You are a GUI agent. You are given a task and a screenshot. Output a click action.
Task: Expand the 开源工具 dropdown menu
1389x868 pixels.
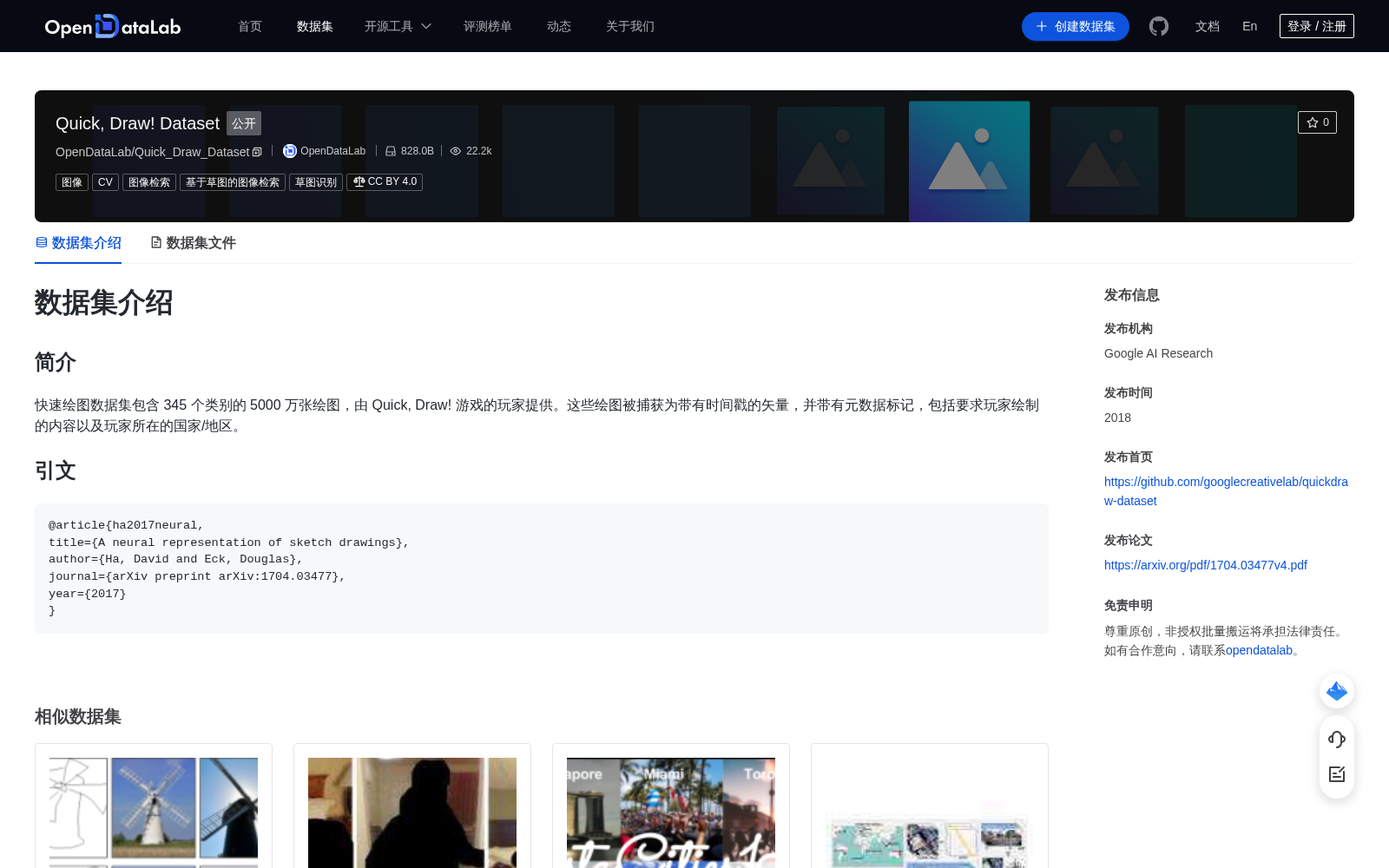point(398,26)
